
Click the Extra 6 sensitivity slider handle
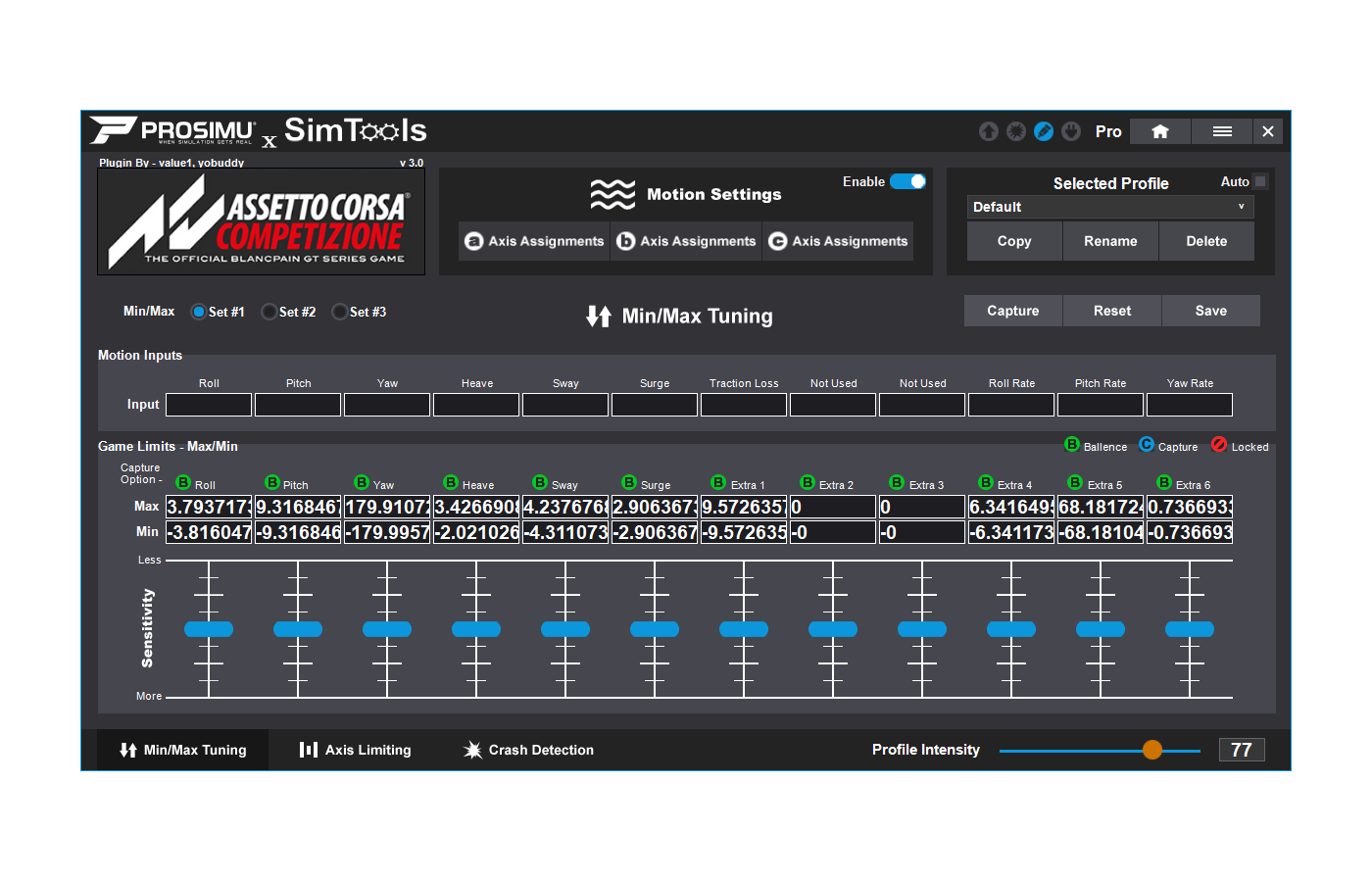pos(1190,629)
